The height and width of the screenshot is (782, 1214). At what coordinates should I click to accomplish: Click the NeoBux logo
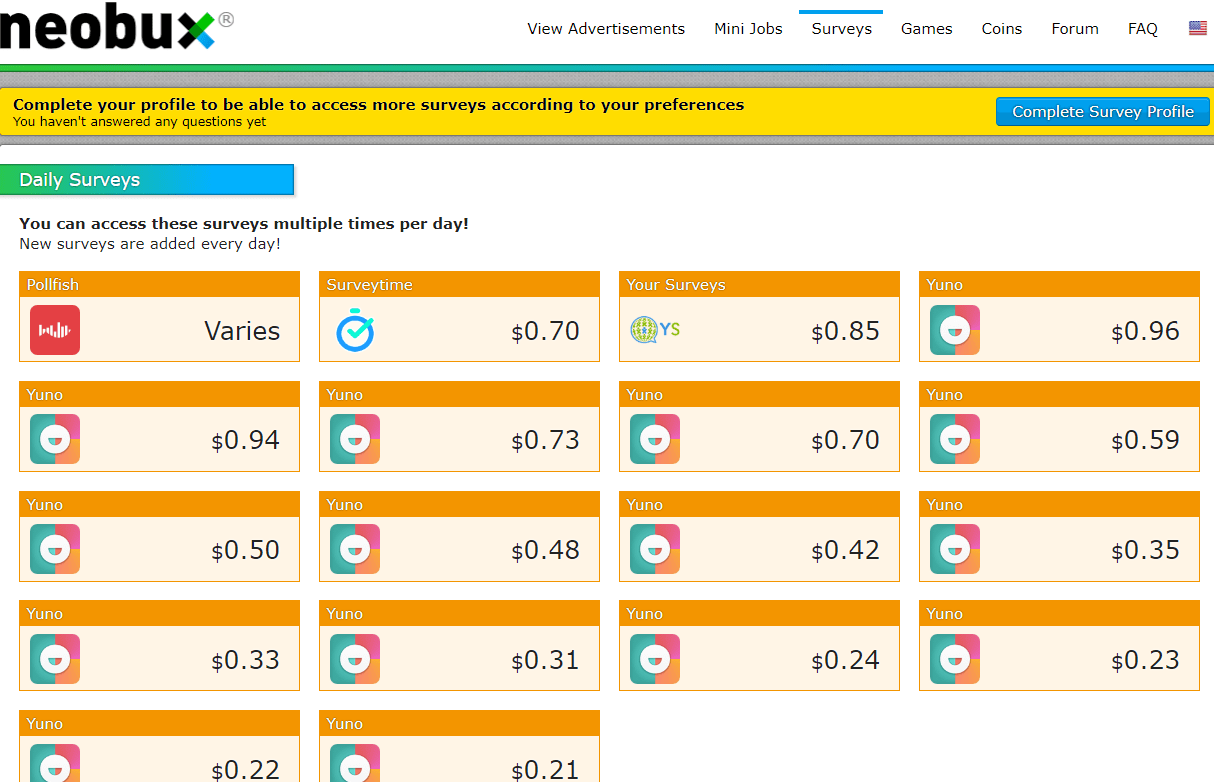coord(110,28)
